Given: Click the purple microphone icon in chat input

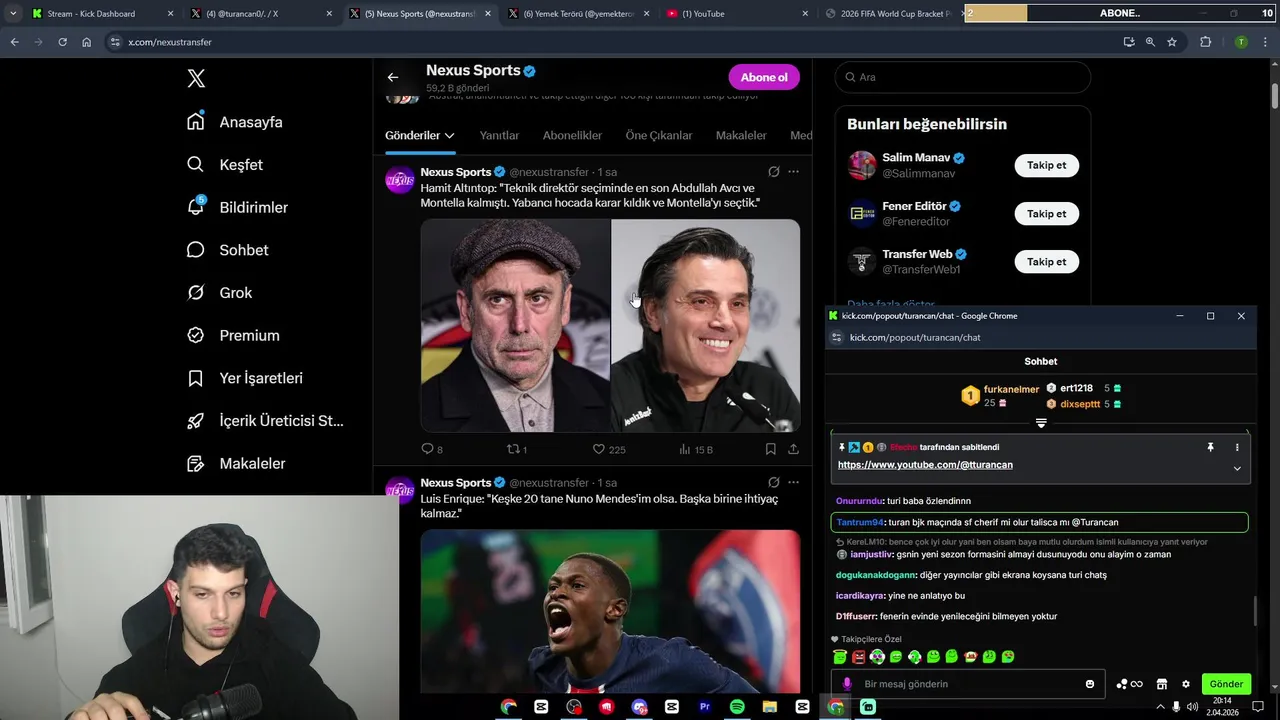Looking at the screenshot, I should 846,684.
